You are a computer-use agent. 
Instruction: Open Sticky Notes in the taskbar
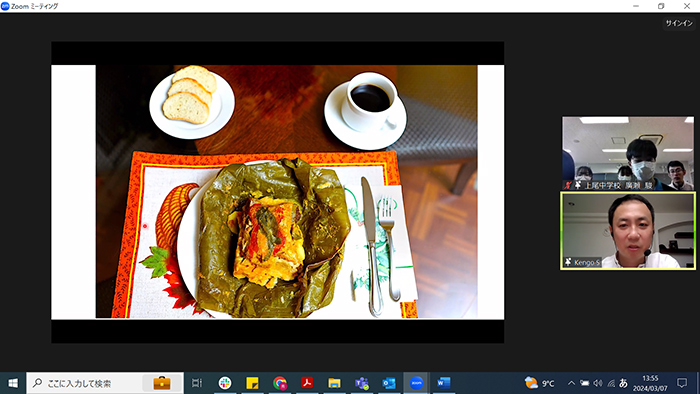[252, 383]
